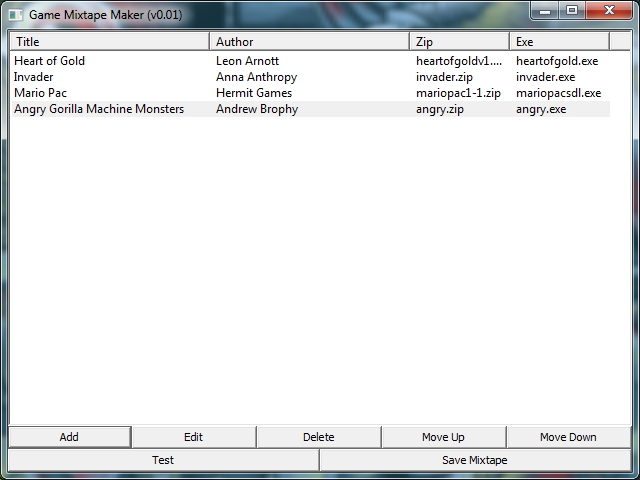Click author Leon Arnott

click(x=247, y=61)
